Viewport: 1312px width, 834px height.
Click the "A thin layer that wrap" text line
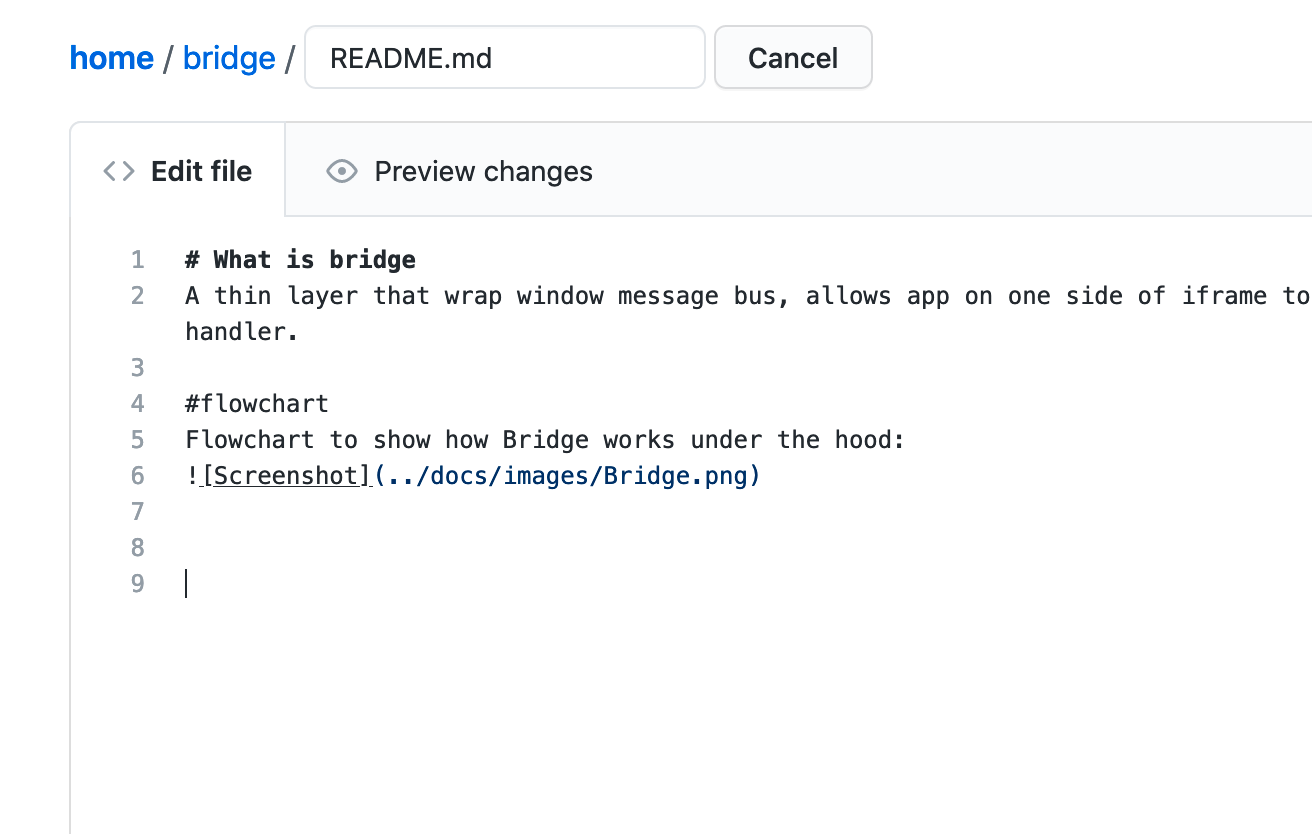click(748, 296)
